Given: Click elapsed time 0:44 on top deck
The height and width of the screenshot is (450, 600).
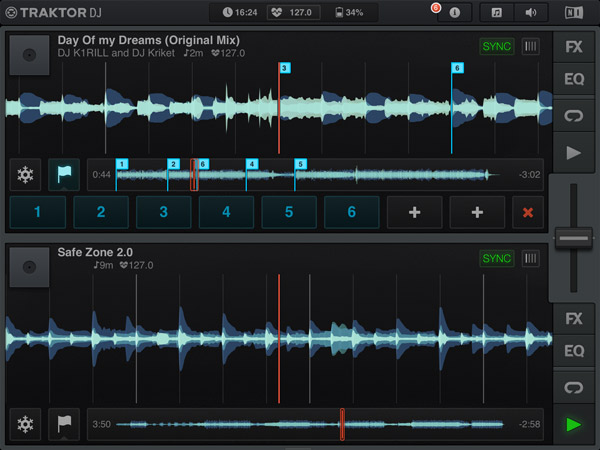Looking at the screenshot, I should click(101, 175).
